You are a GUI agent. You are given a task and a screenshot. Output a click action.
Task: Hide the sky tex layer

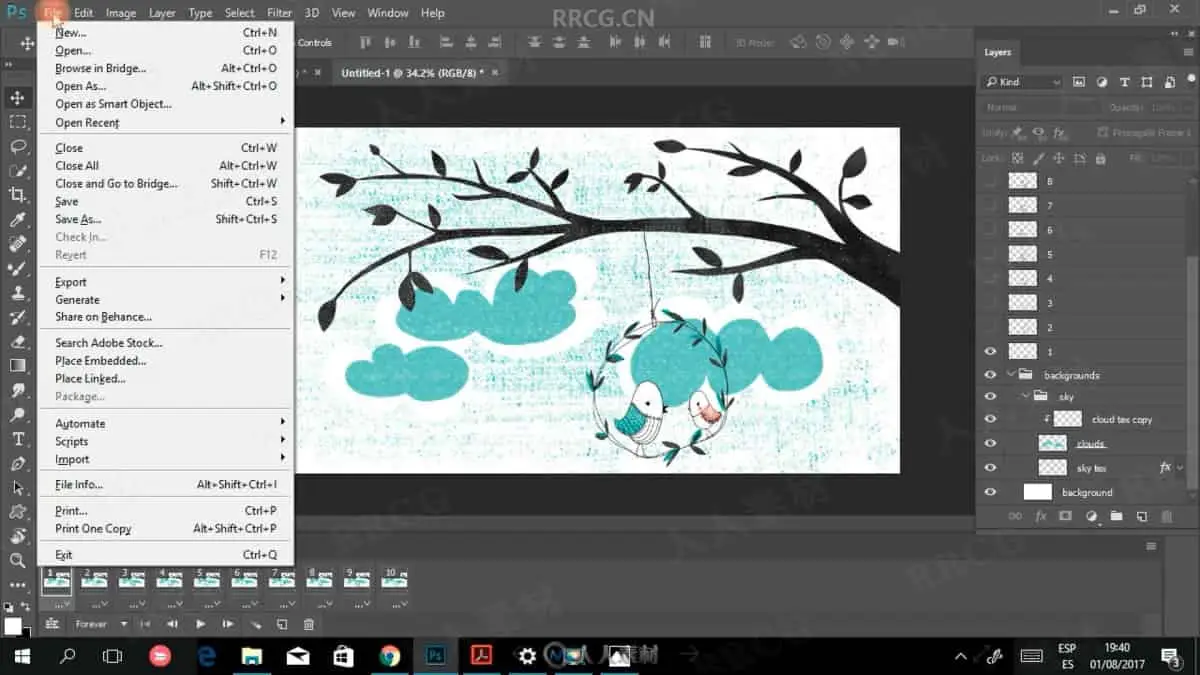pos(990,468)
